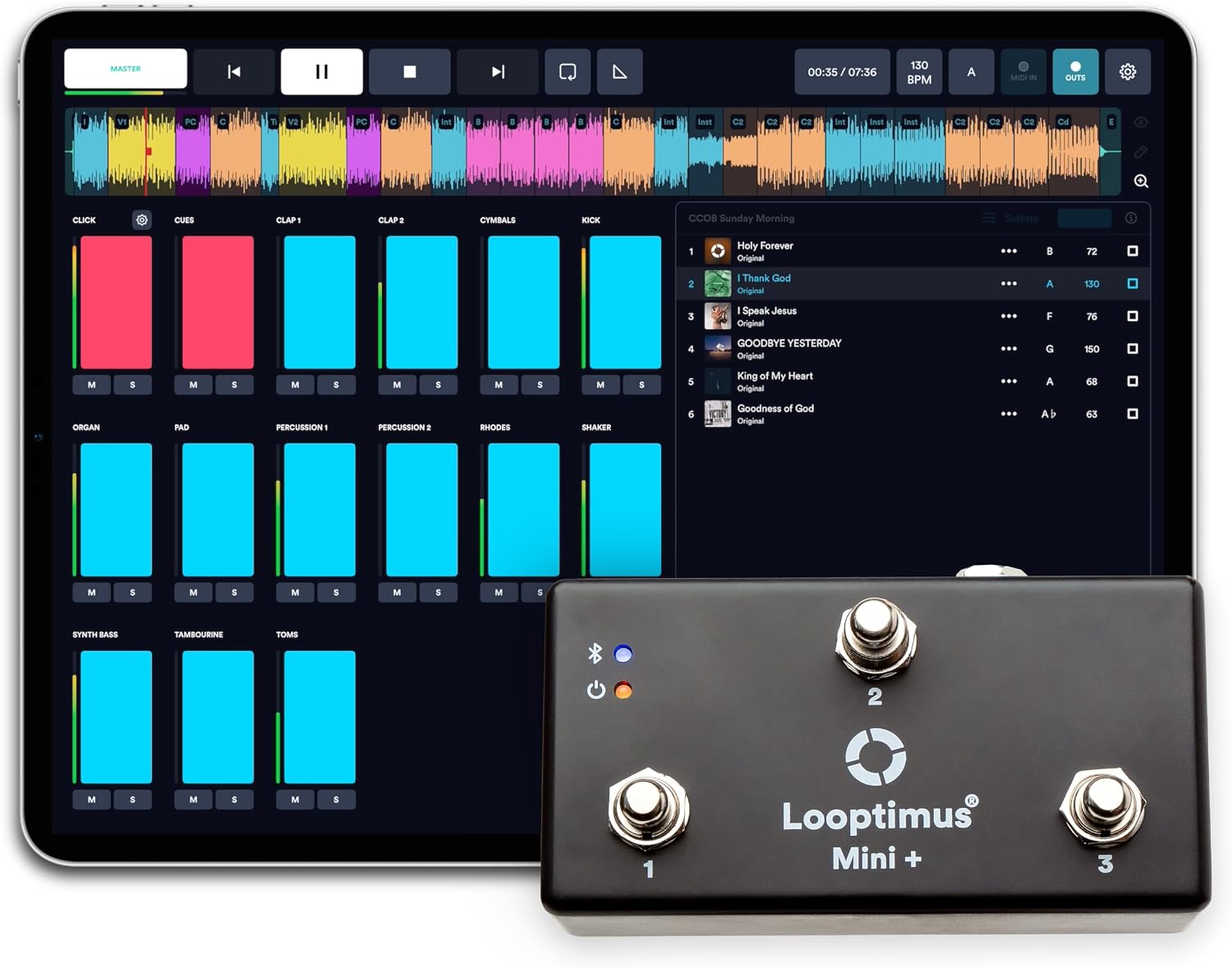
Task: Adjust the TOMS volume fader
Action: coord(319,717)
